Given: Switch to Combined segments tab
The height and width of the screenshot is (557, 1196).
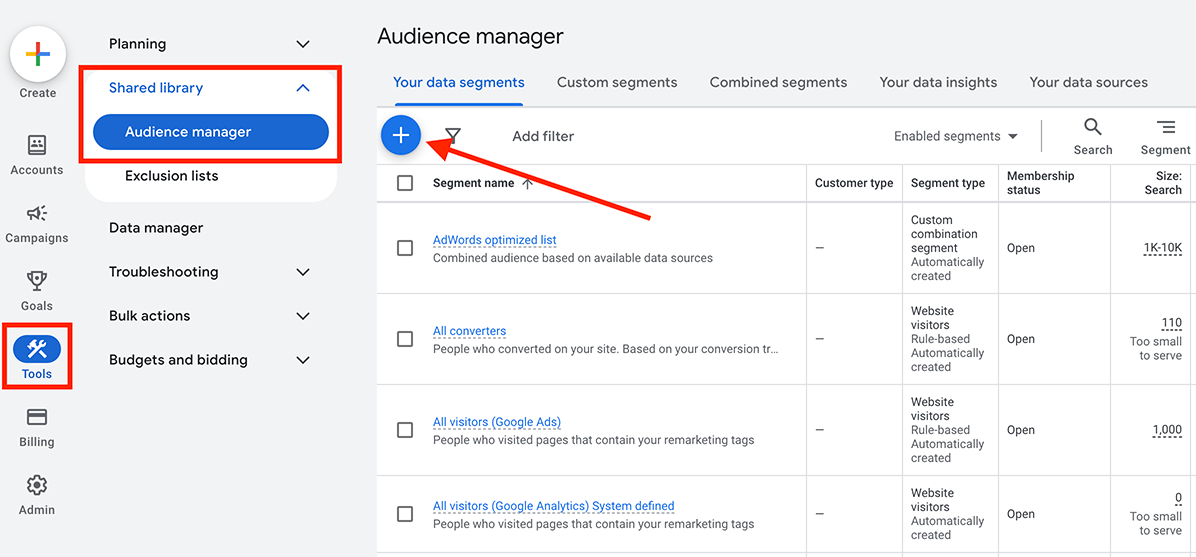Looking at the screenshot, I should click(778, 82).
